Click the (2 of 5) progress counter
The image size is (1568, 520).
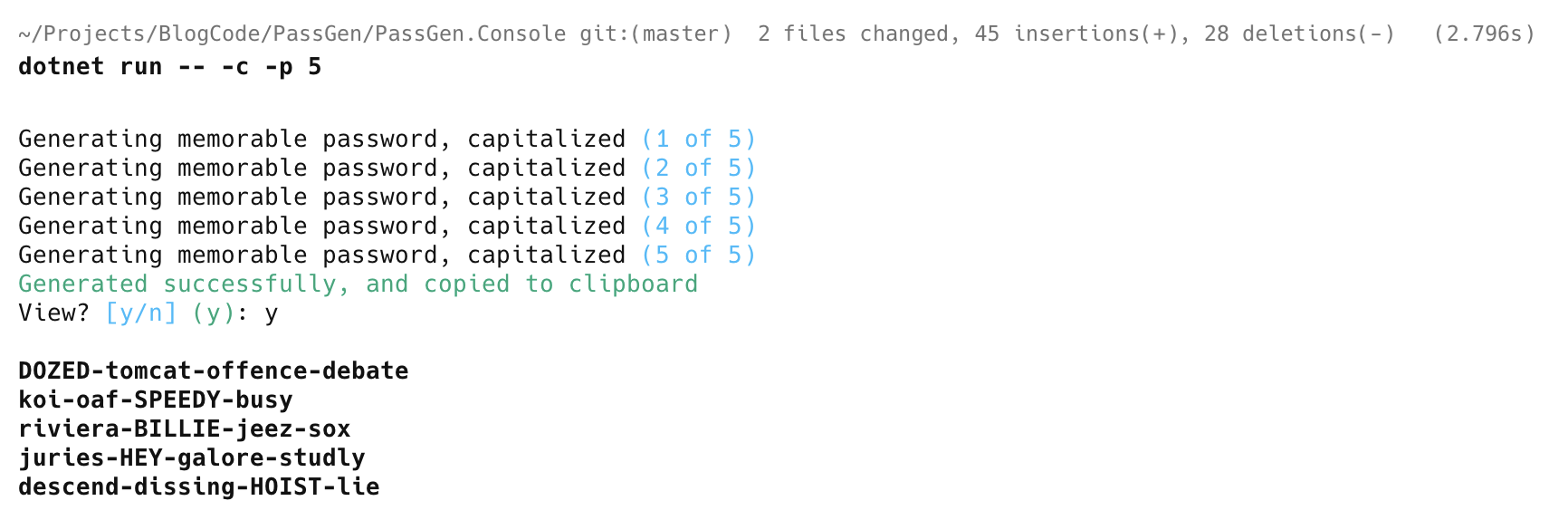coord(698,169)
